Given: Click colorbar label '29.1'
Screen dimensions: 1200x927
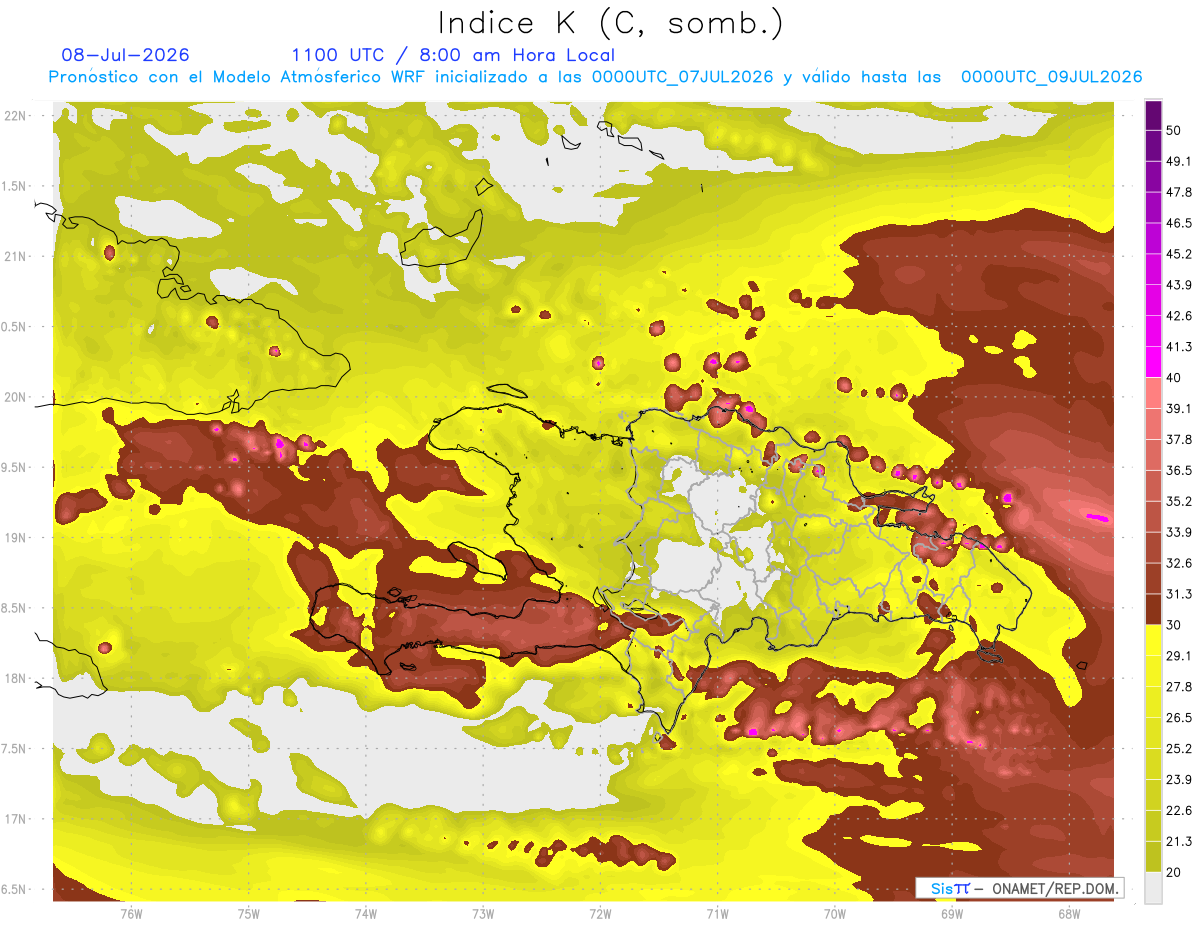Looking at the screenshot, I should tap(1178, 656).
